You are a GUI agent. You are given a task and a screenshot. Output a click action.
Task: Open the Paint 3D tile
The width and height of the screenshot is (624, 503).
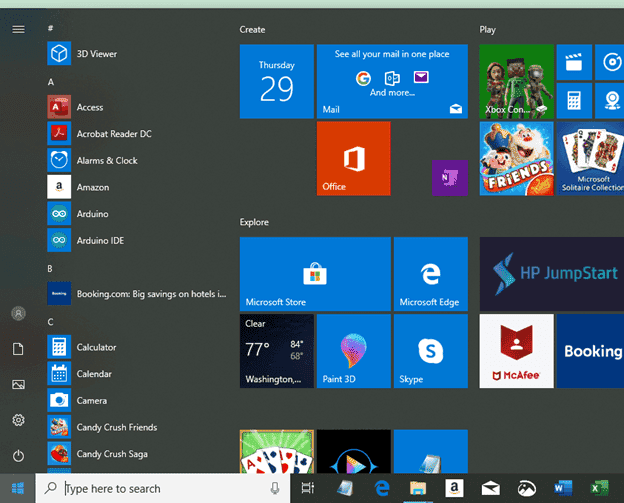pos(353,351)
